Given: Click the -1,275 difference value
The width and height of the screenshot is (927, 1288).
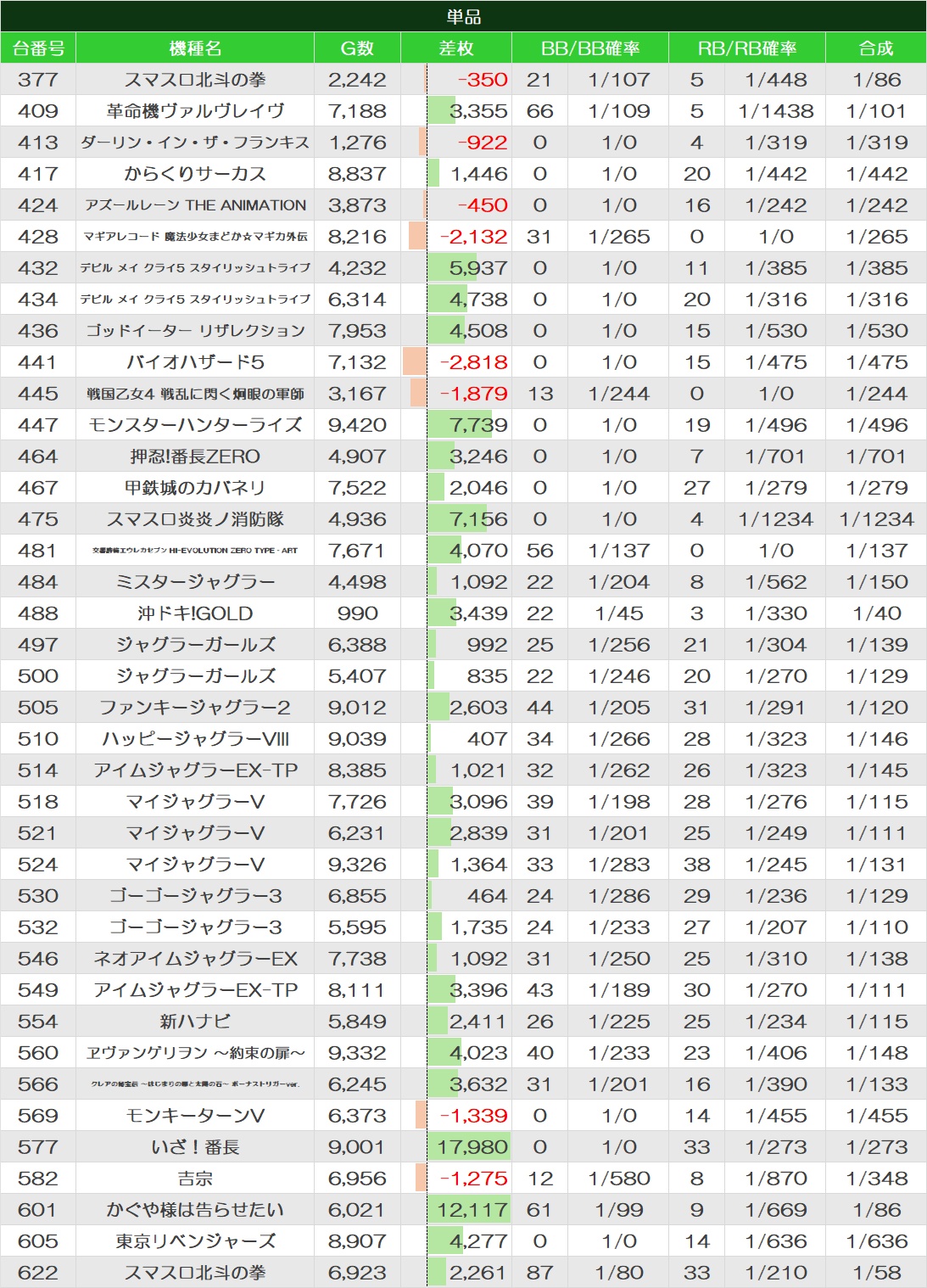Looking at the screenshot, I should tap(473, 1179).
